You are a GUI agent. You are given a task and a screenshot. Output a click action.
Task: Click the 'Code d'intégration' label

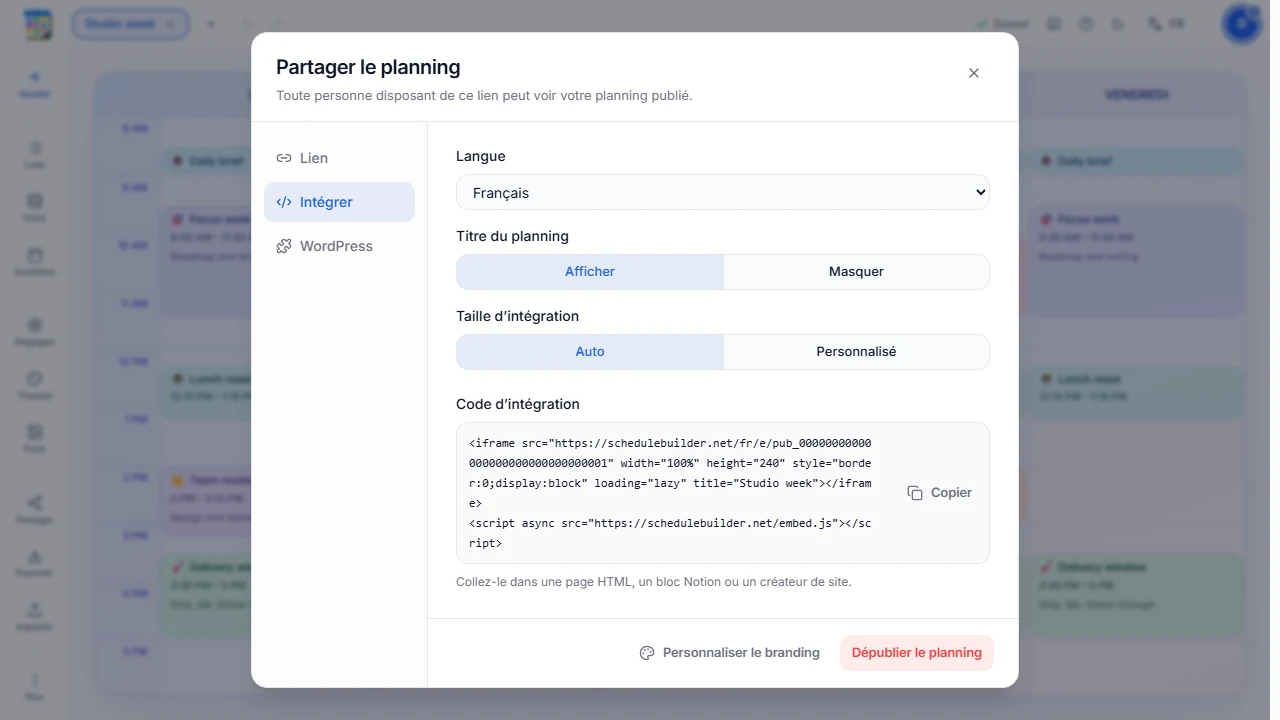point(518,404)
